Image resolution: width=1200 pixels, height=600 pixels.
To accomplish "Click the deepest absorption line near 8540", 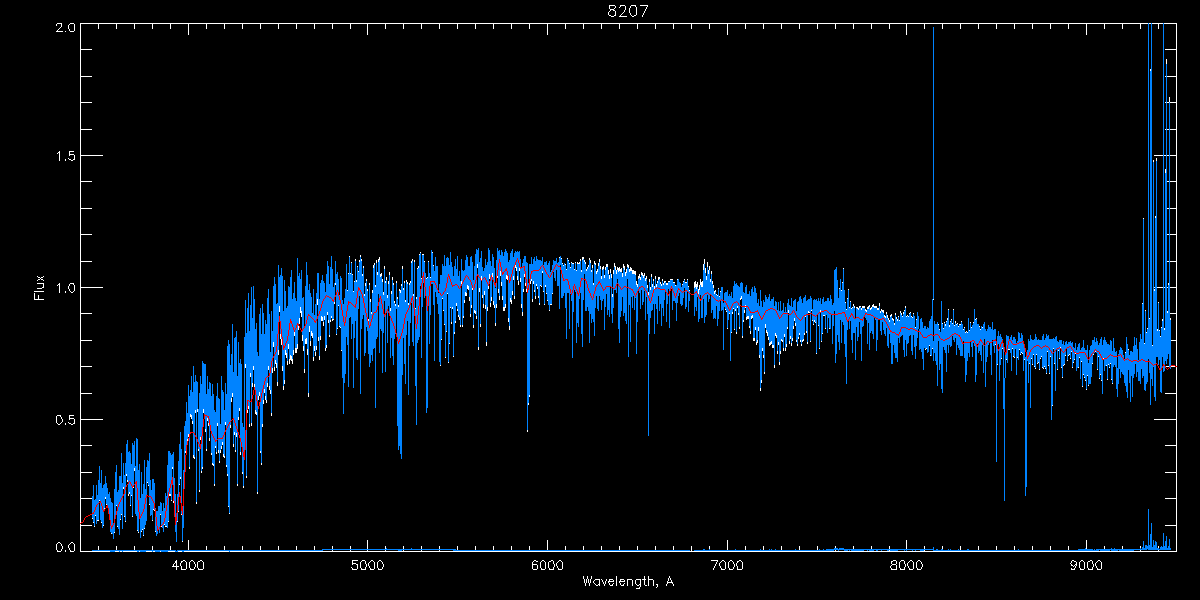I will 1004,470.
